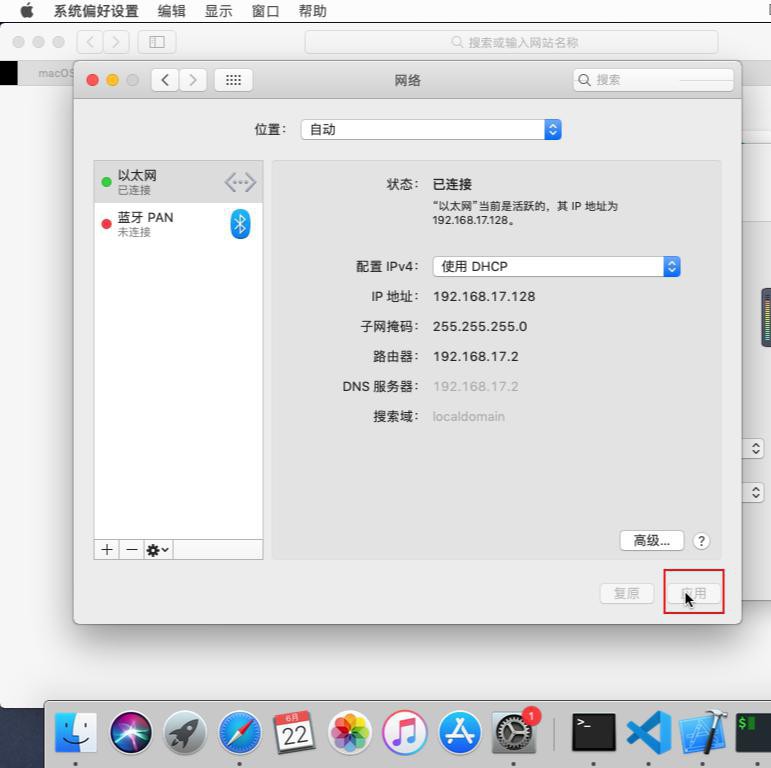Close the Network preferences window
Image resolution: width=771 pixels, height=768 pixels.
92,80
